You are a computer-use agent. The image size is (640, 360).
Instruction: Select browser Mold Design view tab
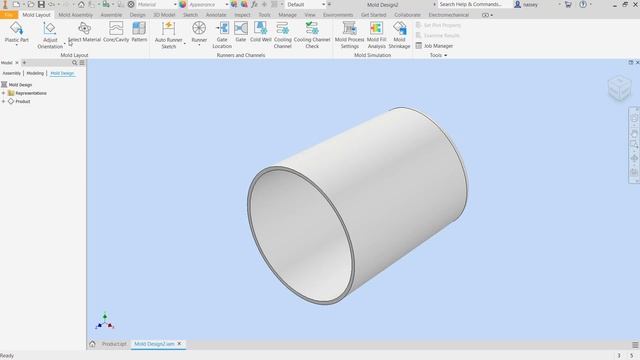(62, 73)
